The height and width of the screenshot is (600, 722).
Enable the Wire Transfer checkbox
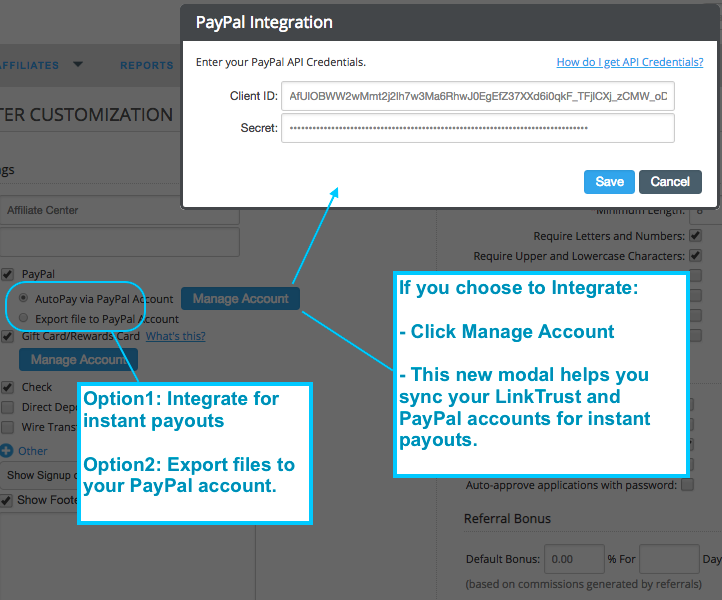pyautogui.click(x=7, y=427)
